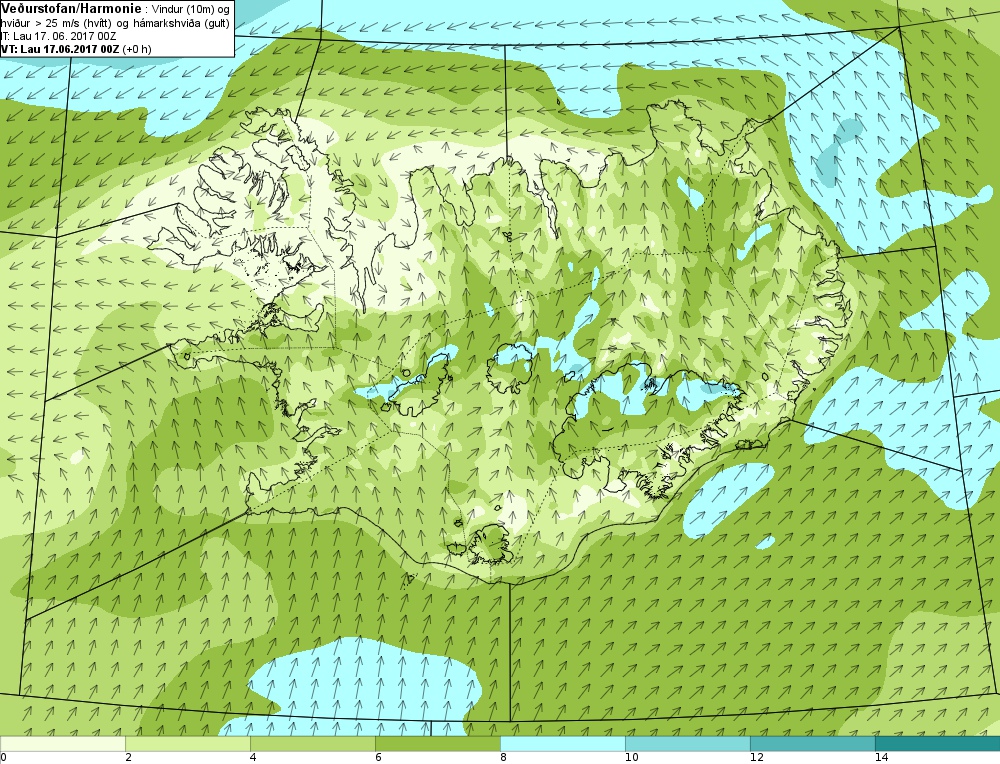This screenshot has width=1000, height=764.
Task: Click the legend scale label '4'
Action: click(253, 758)
